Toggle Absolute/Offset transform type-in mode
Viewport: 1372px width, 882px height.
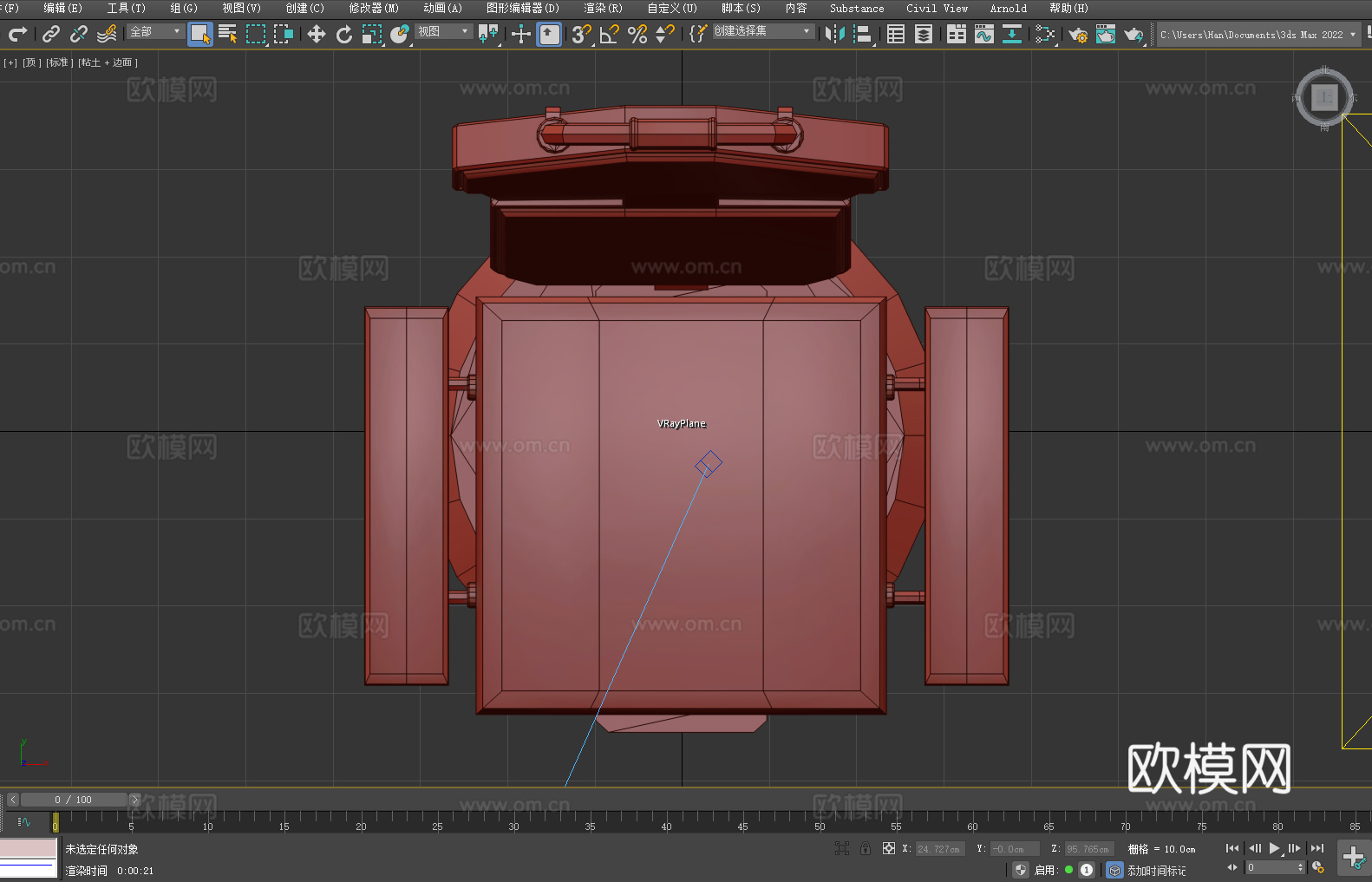889,848
